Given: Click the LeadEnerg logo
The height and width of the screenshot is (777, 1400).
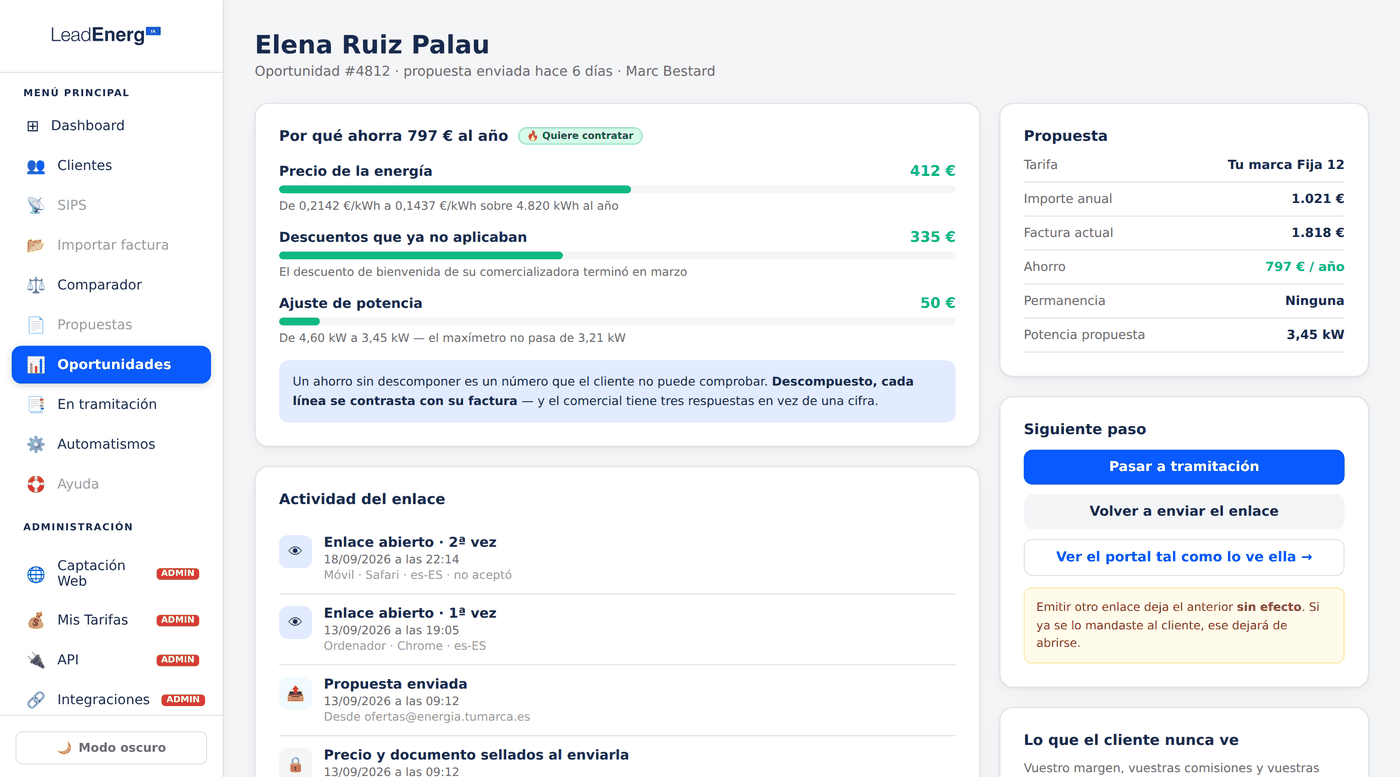Looking at the screenshot, I should (x=106, y=35).
